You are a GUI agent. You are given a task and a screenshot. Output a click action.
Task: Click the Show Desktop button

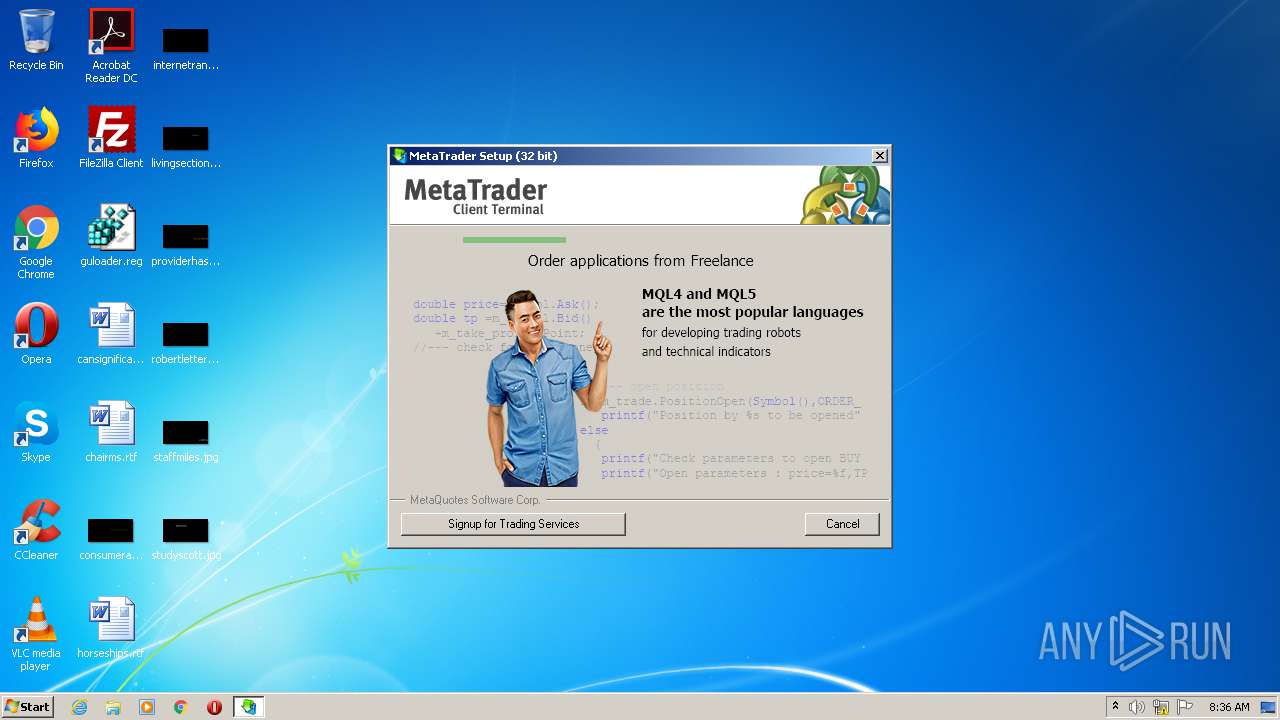(1269, 707)
